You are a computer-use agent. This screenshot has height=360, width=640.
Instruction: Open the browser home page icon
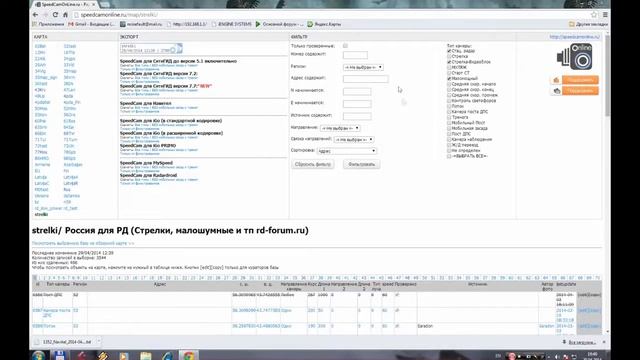tap(65, 15)
